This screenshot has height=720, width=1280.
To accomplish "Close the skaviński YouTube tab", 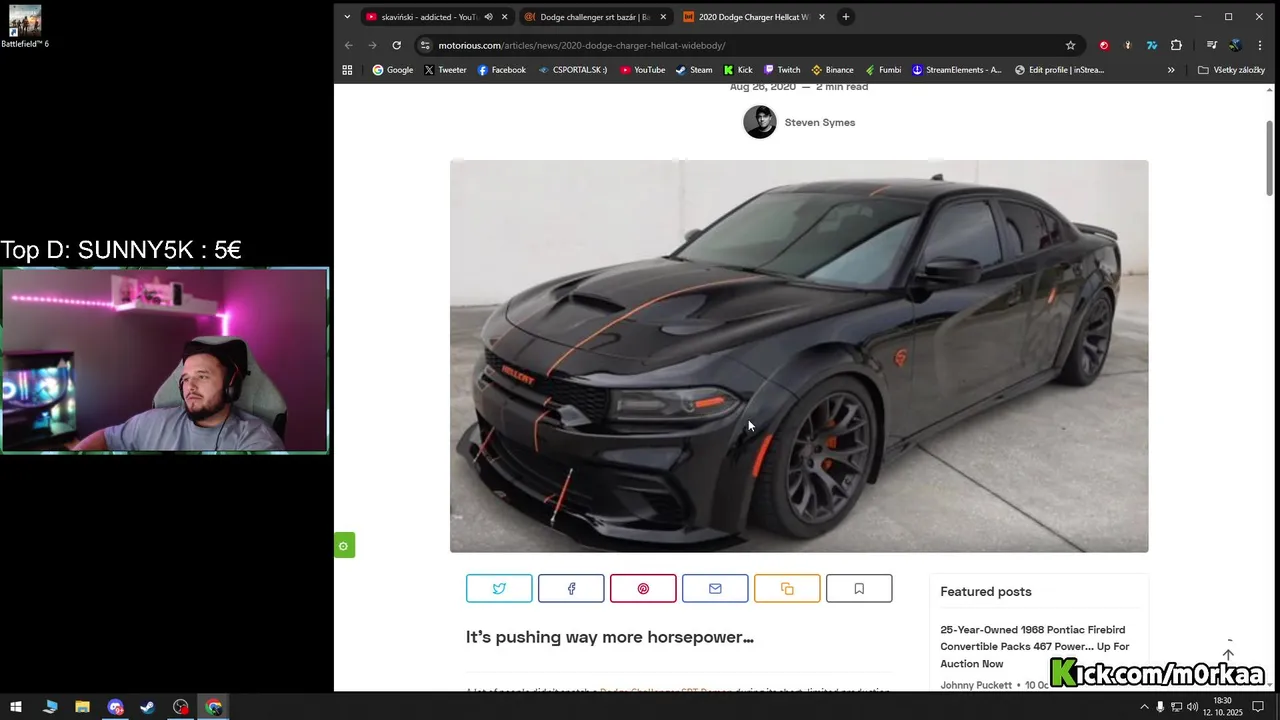I will [505, 17].
